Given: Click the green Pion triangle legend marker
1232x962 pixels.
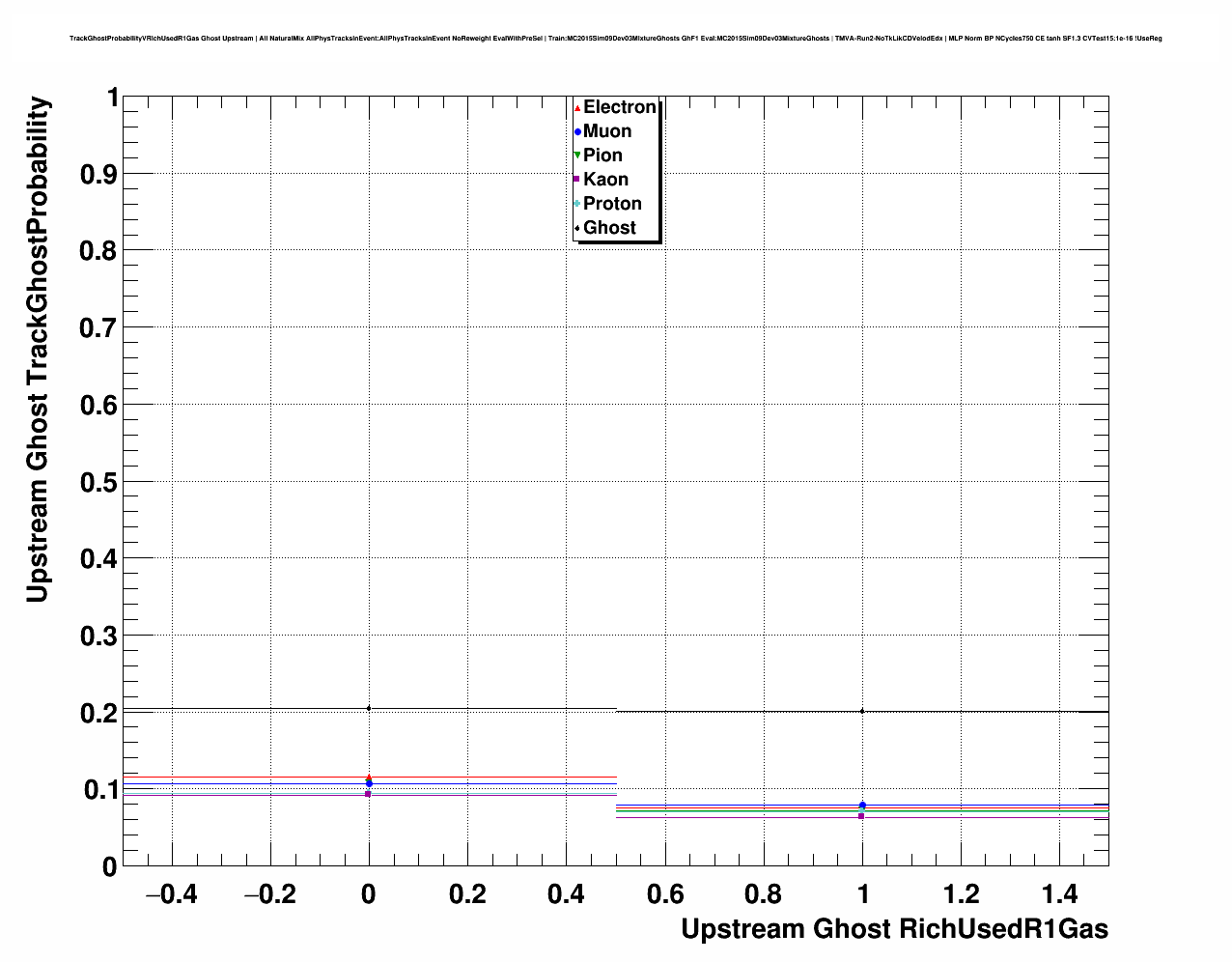Looking at the screenshot, I should (x=577, y=156).
